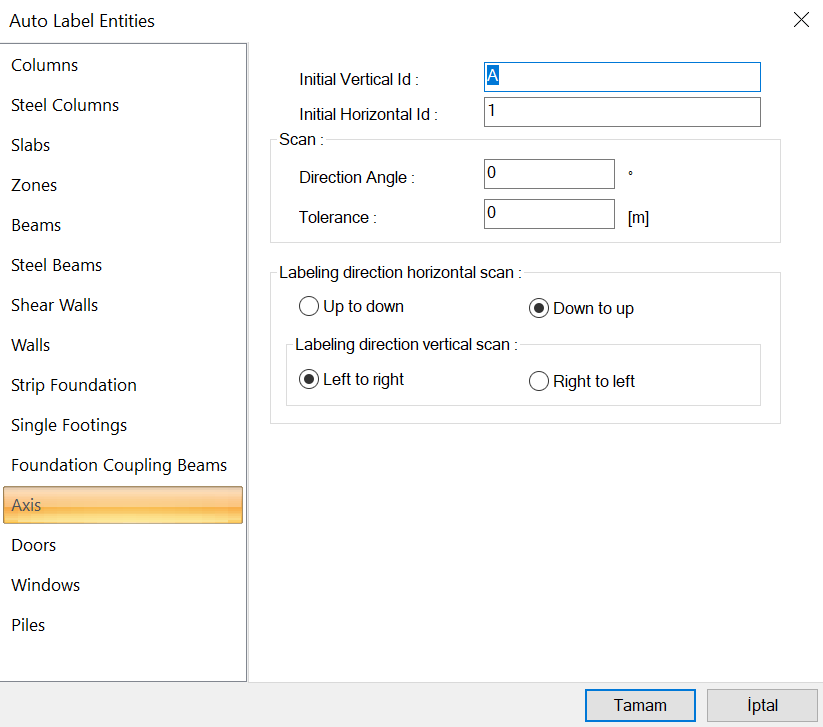Screen dimensions: 823x727
Task: Click the Direction Angle text box
Action: tap(548, 174)
